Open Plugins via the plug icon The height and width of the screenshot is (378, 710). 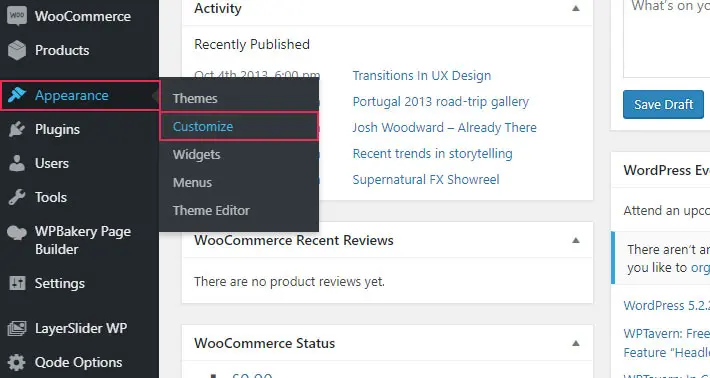tap(17, 129)
